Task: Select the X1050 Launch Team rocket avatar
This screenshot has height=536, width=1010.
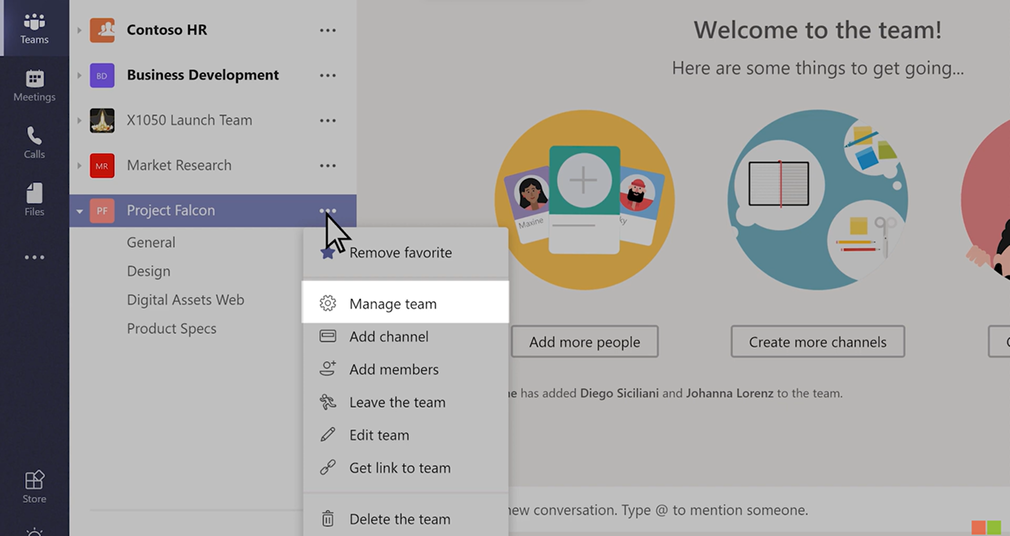Action: tap(102, 120)
